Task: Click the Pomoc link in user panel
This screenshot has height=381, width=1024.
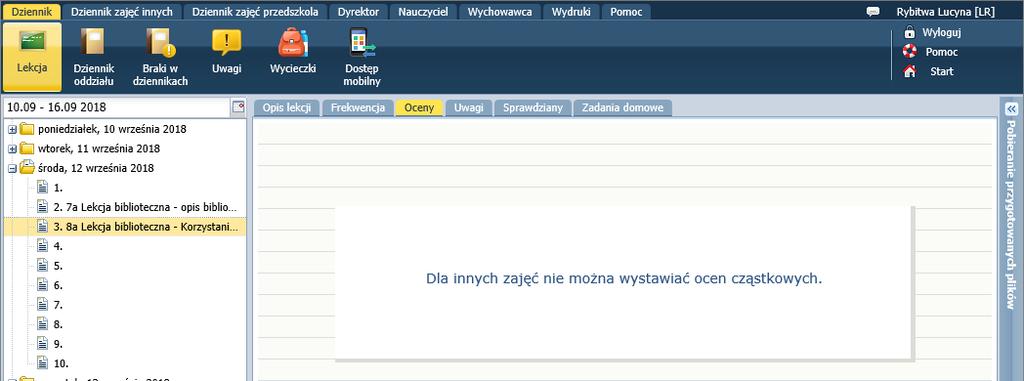Action: click(942, 52)
